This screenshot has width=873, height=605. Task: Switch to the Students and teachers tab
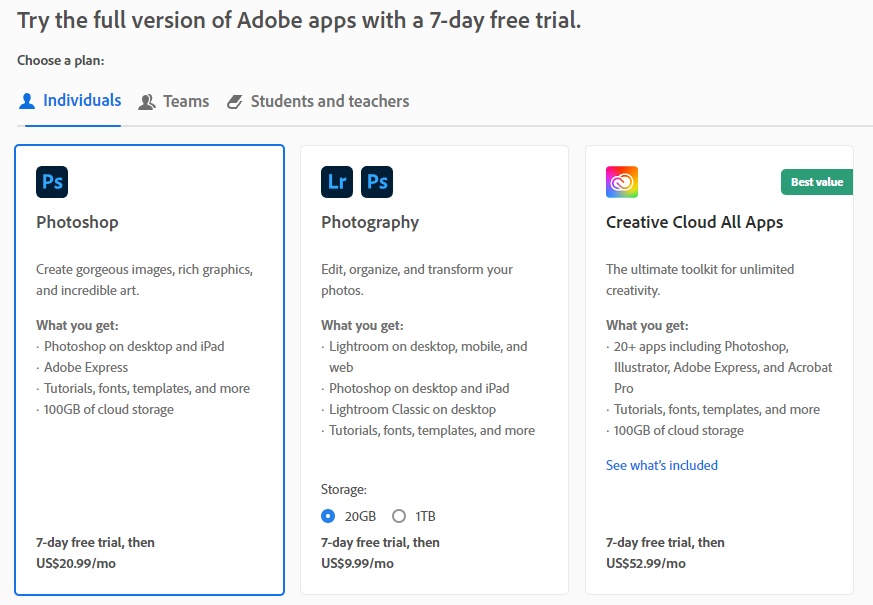click(x=318, y=101)
